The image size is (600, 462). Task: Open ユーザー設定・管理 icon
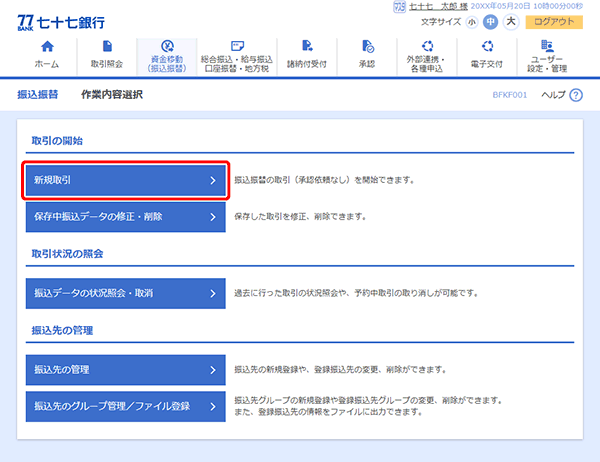[547, 46]
